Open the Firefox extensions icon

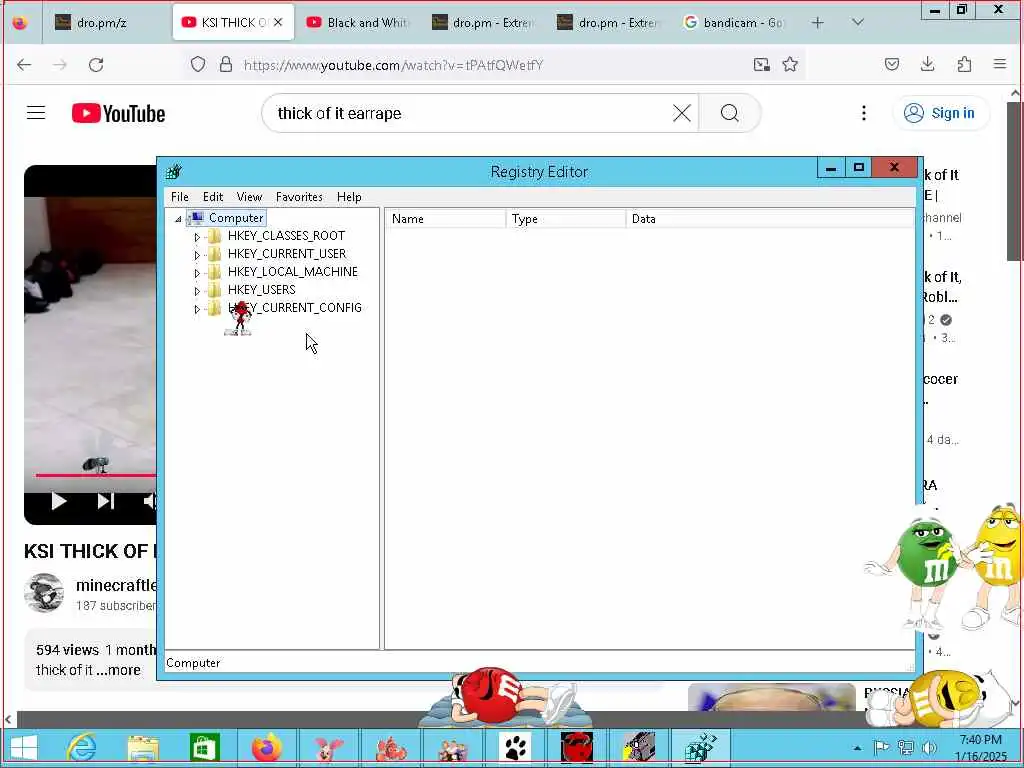964,65
